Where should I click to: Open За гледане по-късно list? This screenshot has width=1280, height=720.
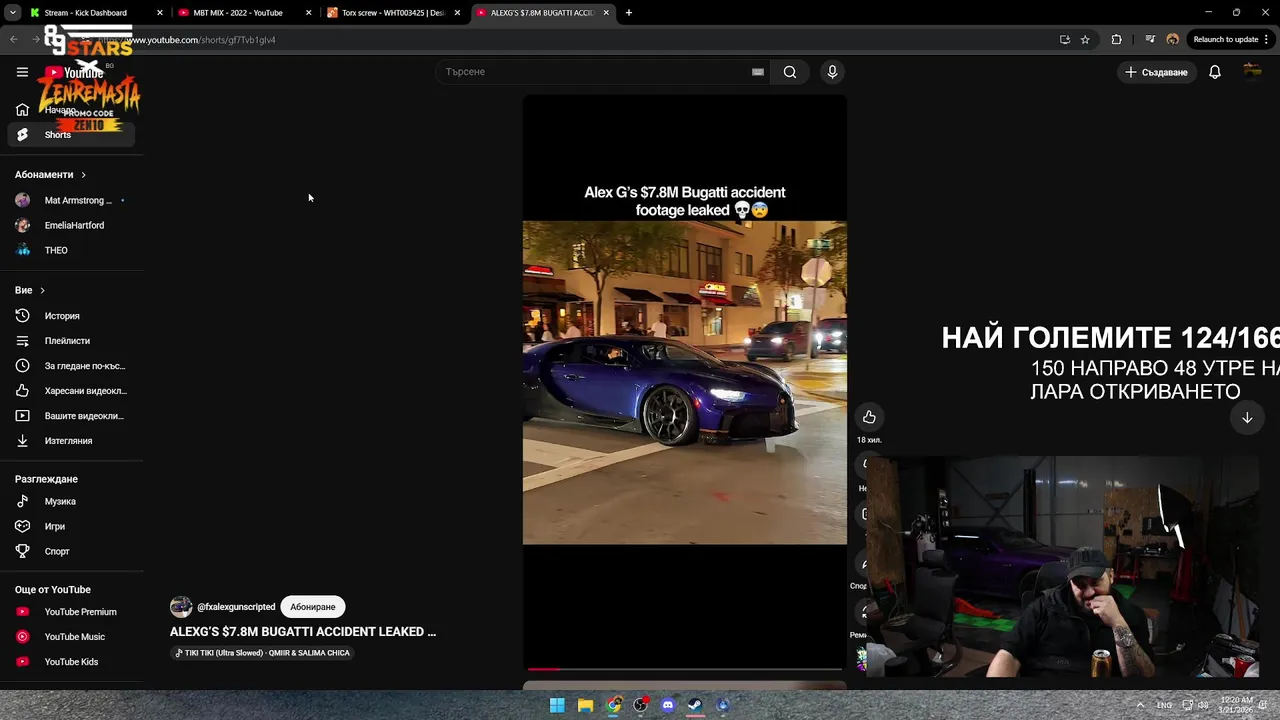(71, 366)
